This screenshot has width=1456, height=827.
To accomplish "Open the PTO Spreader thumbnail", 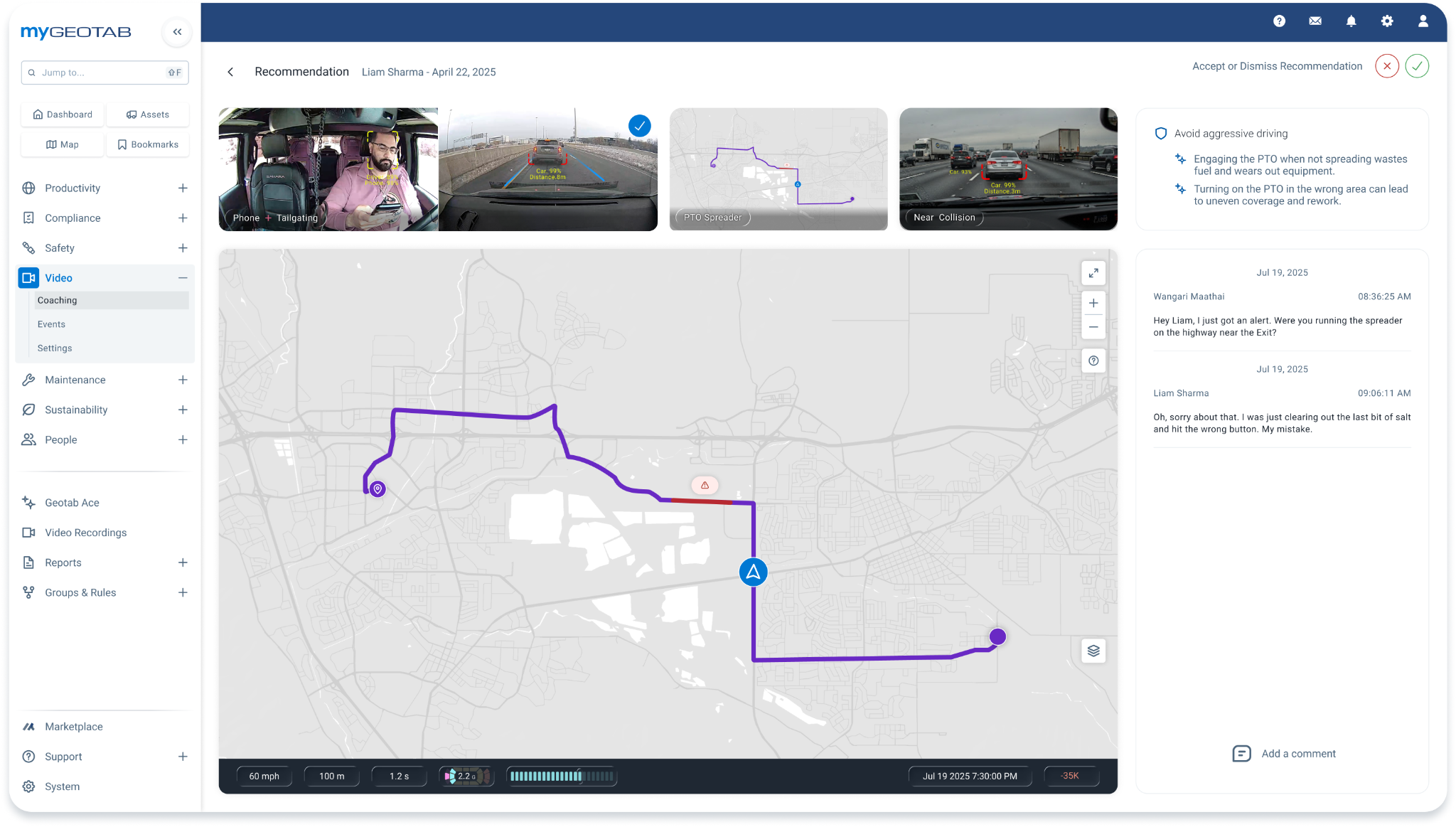I will 778,169.
